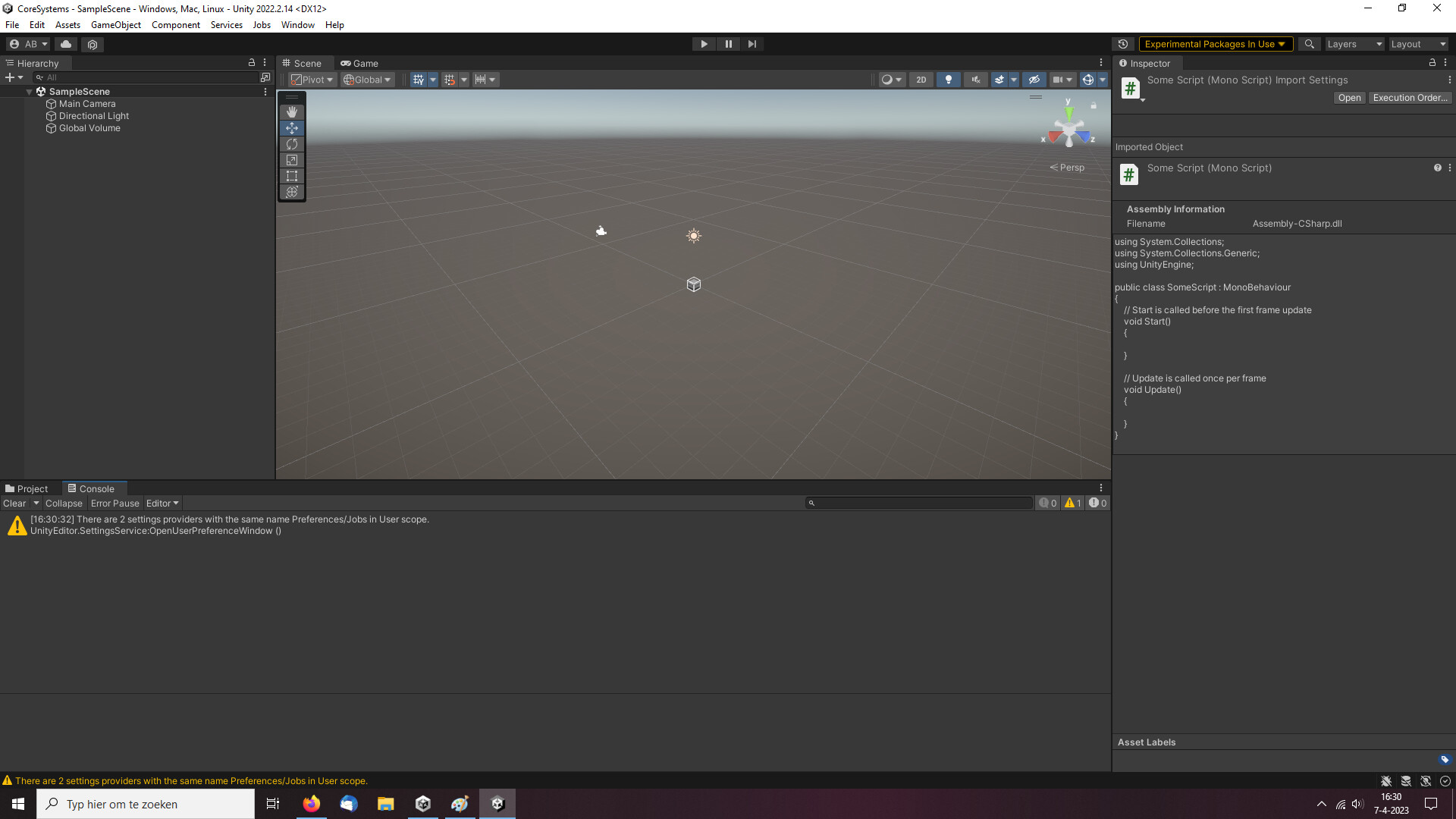
Task: Open Some Script help reference icon
Action: pyautogui.click(x=1438, y=168)
